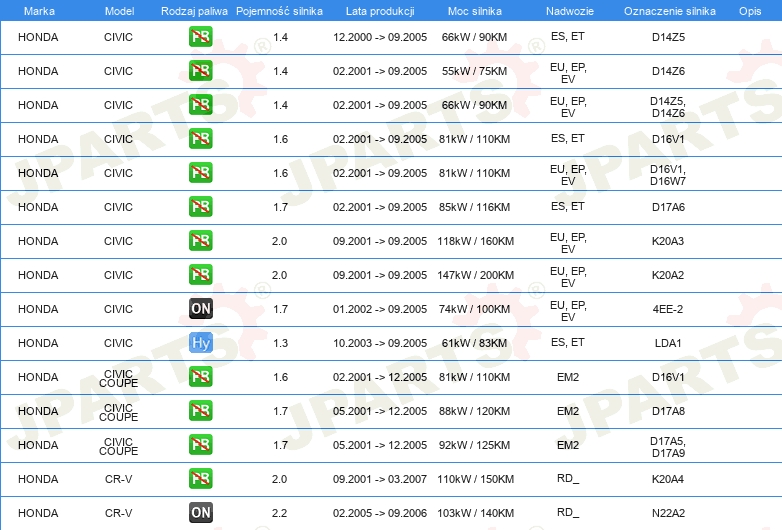The height and width of the screenshot is (530, 782).
Task: Click body code EM2 in D17A8 row
Action: click(568, 411)
